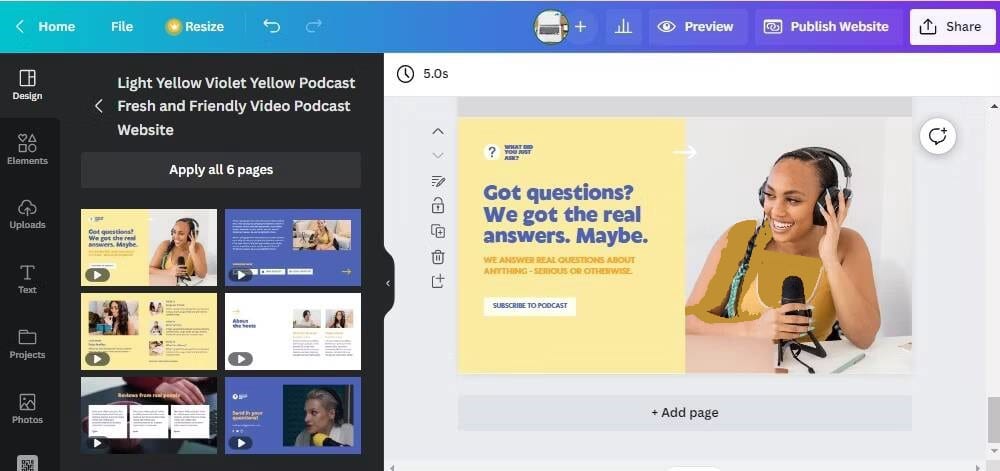Move the page up with the chevron

pyautogui.click(x=438, y=131)
